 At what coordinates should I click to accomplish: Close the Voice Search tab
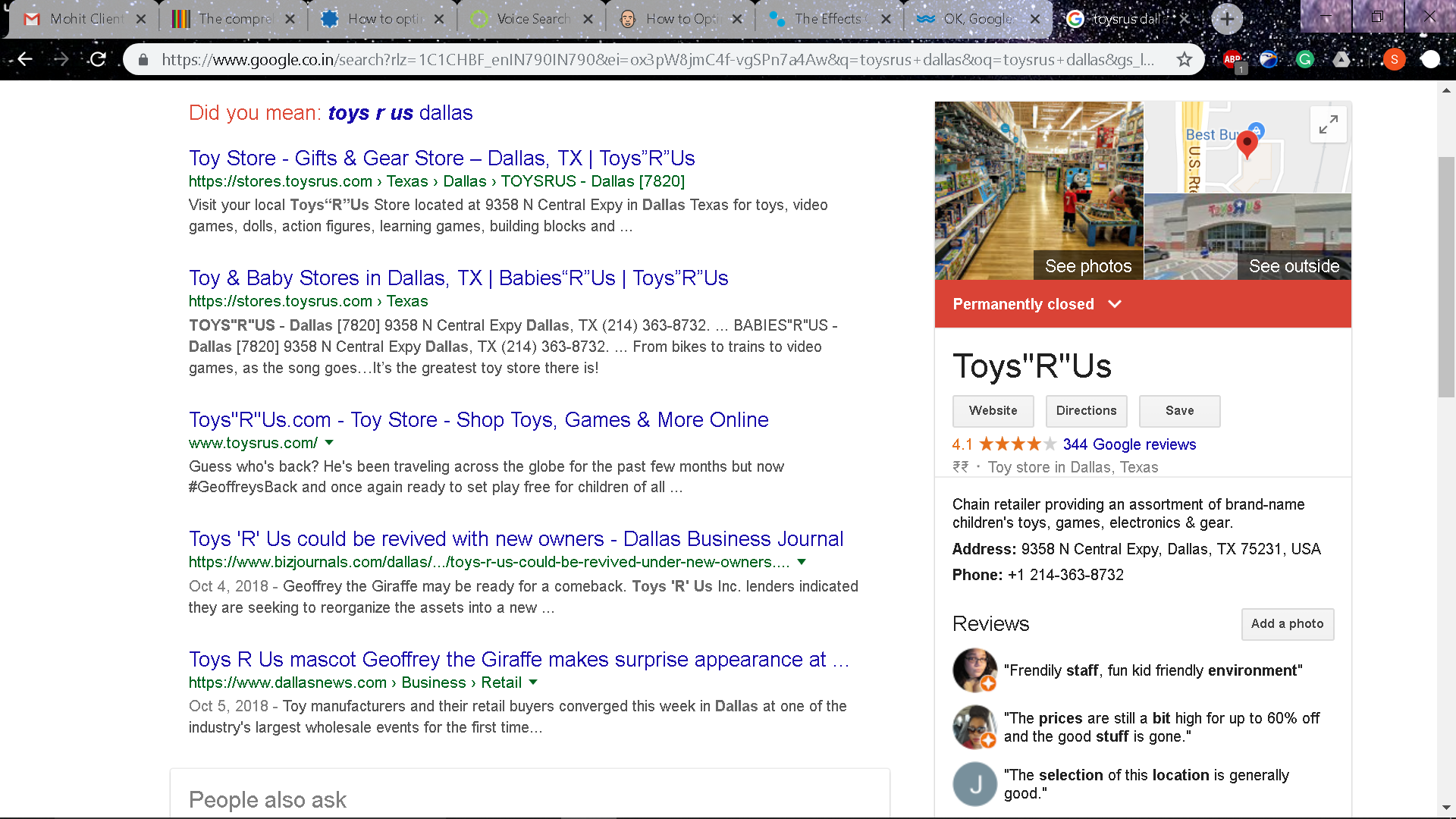click(588, 19)
